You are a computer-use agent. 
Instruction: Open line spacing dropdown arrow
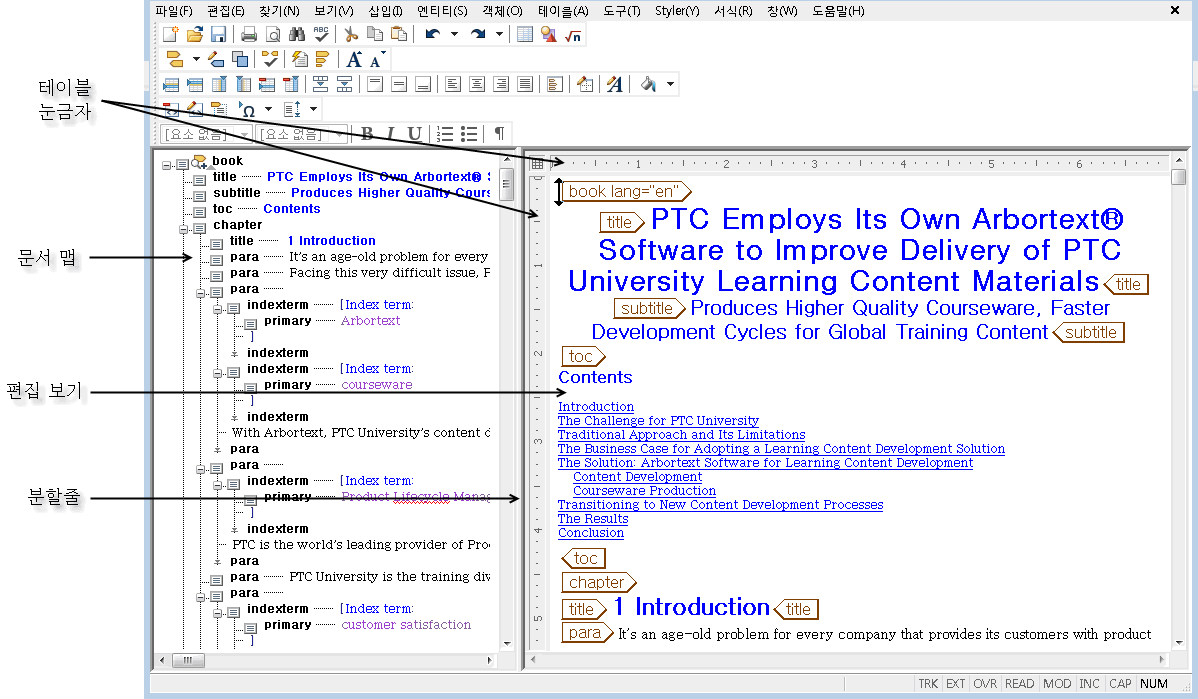[313, 109]
